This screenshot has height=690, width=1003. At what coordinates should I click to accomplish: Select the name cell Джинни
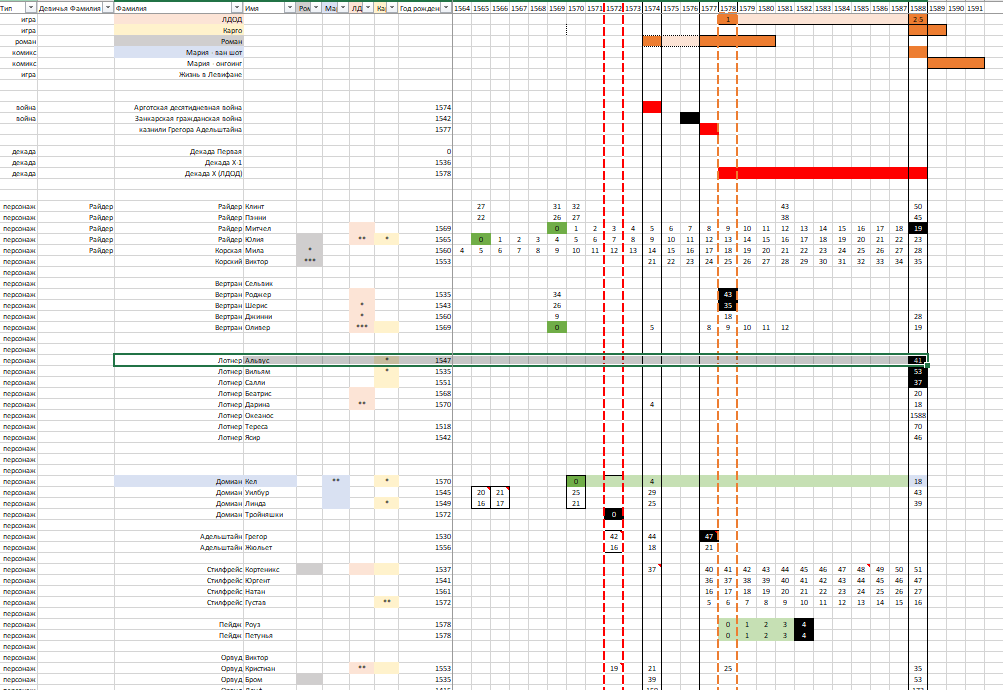click(270, 317)
